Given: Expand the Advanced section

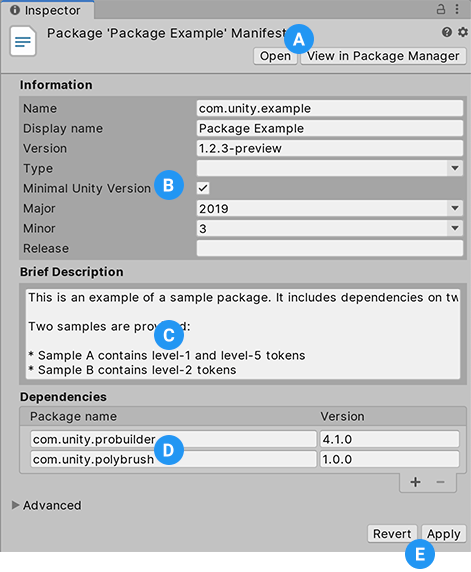Looking at the screenshot, I should pos(15,505).
